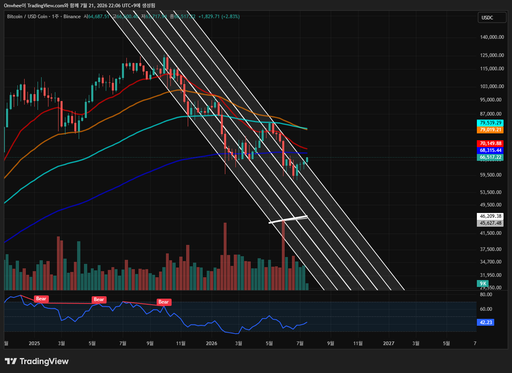Image resolution: width=512 pixels, height=373 pixels.
Task: Click the 53,500.00 price axis level
Action: [x=491, y=192]
